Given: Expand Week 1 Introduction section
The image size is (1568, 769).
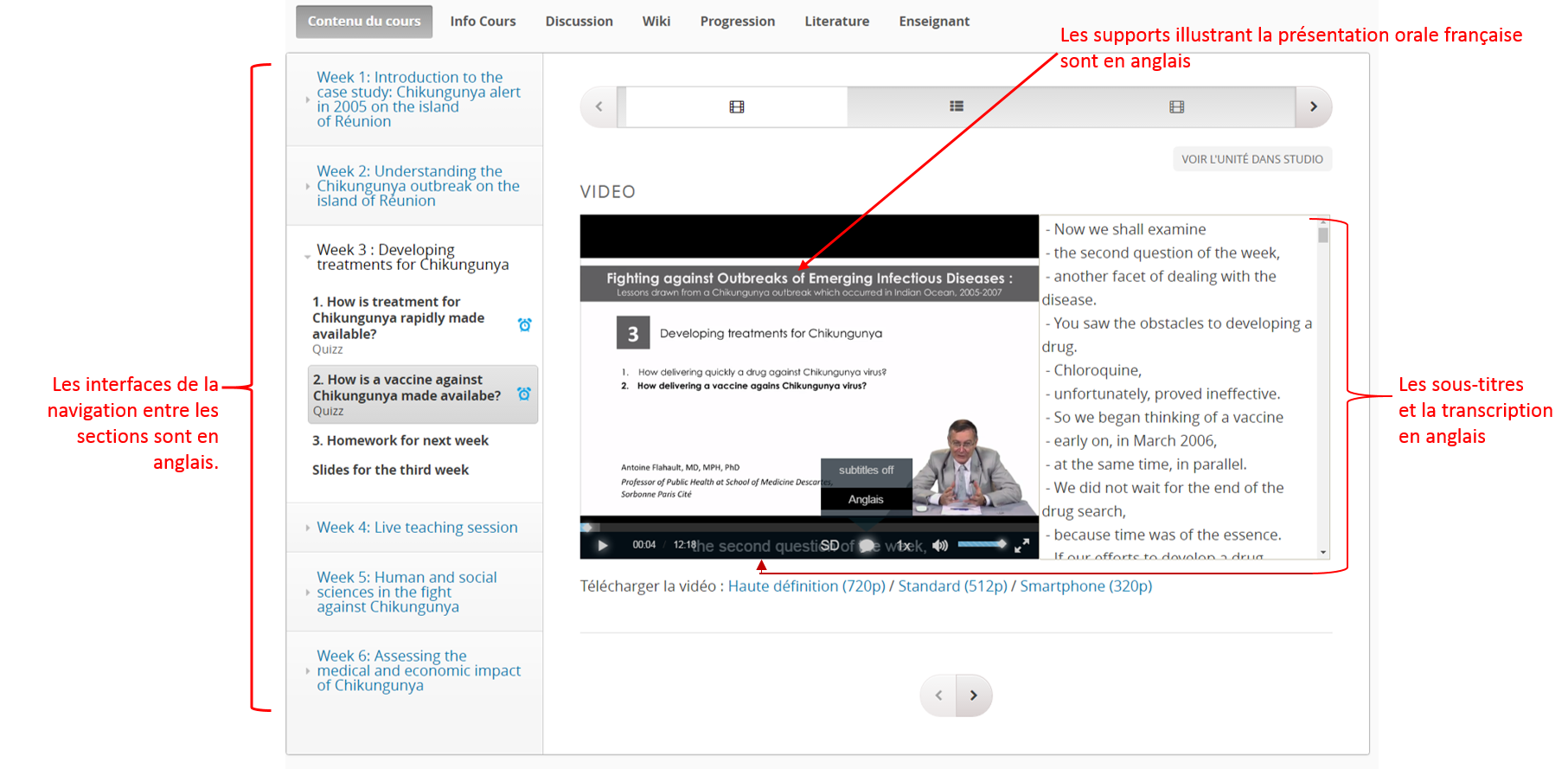Looking at the screenshot, I should (415, 99).
